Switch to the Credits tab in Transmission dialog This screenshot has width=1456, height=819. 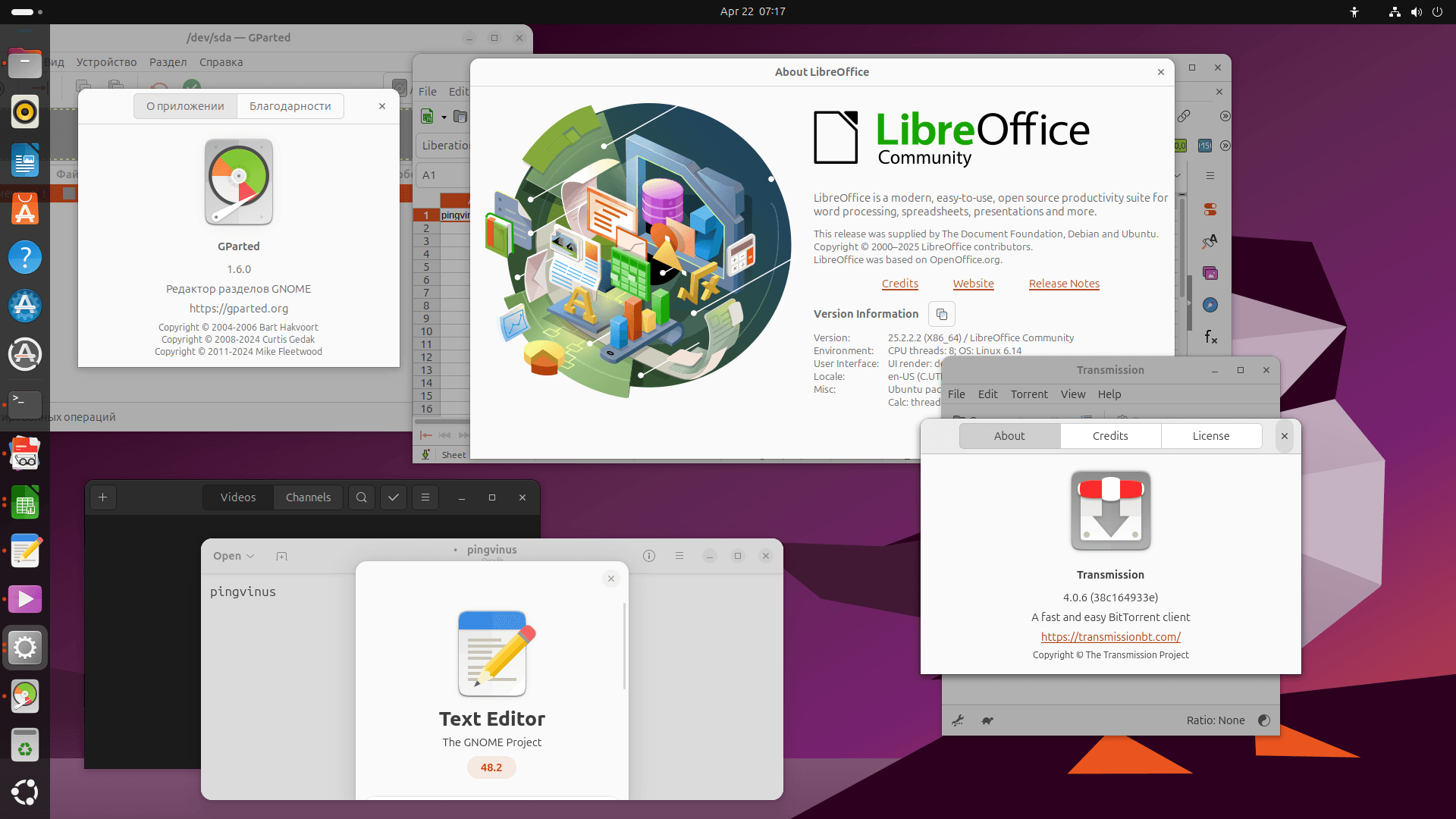click(1110, 436)
